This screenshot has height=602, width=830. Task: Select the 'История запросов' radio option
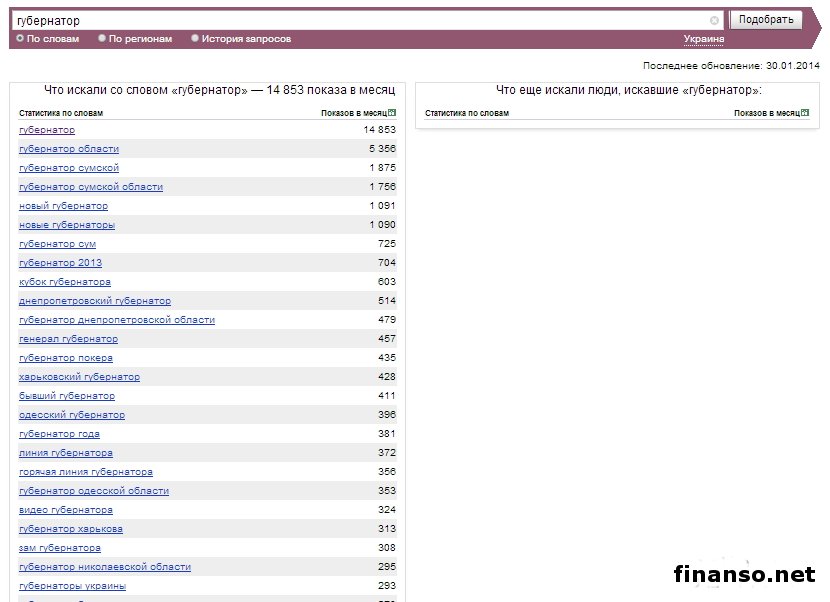195,39
